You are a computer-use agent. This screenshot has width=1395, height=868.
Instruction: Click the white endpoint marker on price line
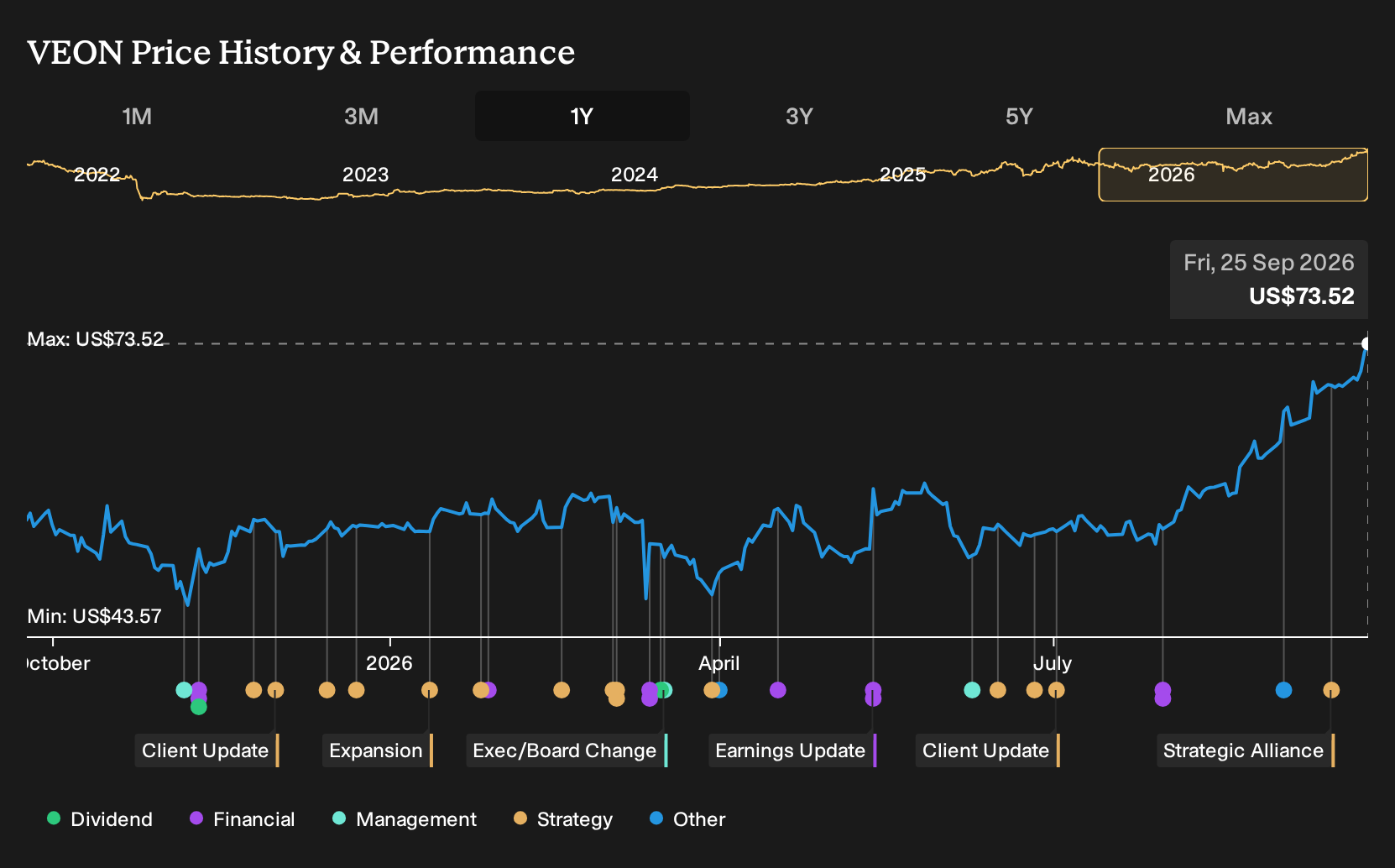pyautogui.click(x=1366, y=344)
